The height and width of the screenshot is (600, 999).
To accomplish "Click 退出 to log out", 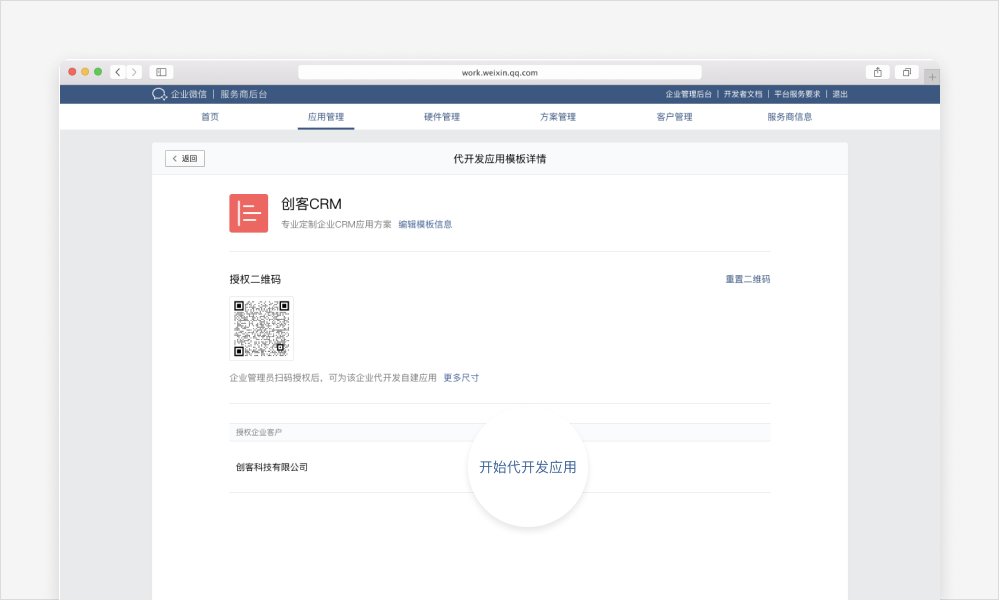I will (840, 94).
